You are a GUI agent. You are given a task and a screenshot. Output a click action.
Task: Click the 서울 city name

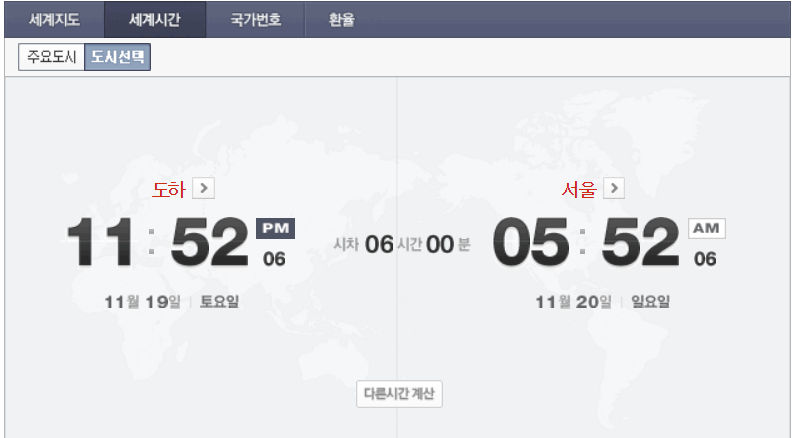click(579, 189)
